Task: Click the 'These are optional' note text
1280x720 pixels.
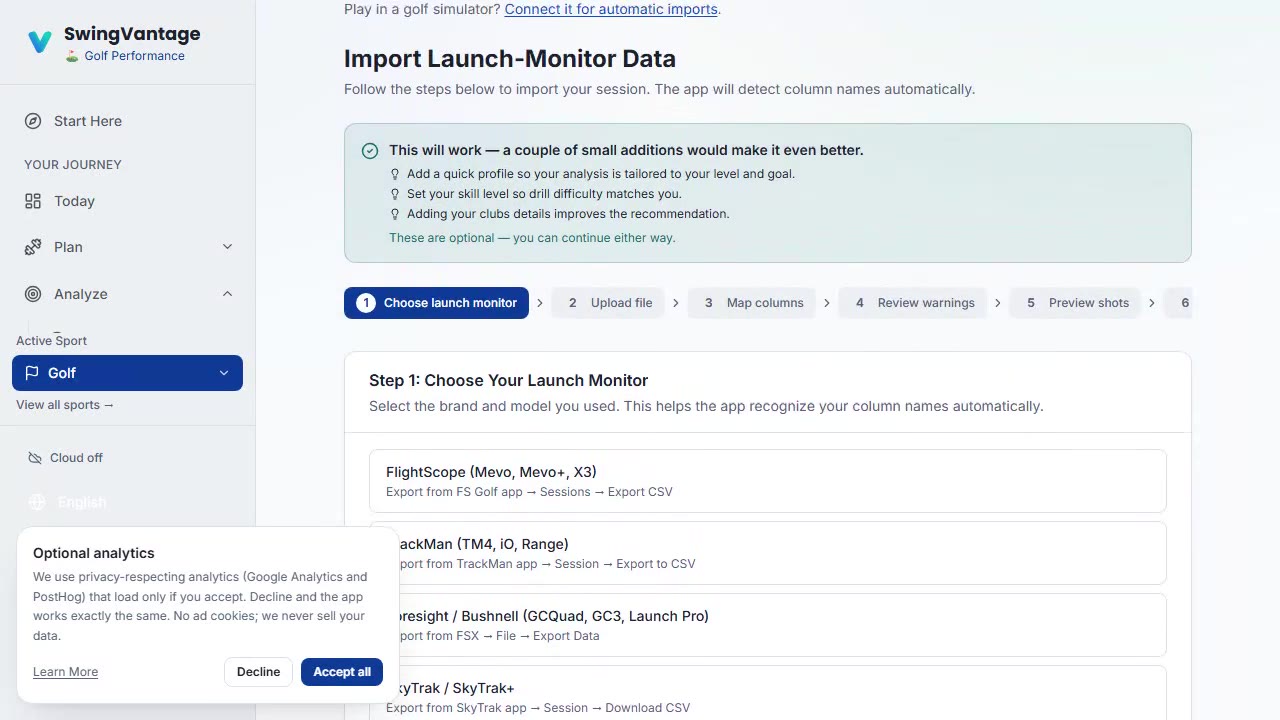Action: [x=532, y=238]
